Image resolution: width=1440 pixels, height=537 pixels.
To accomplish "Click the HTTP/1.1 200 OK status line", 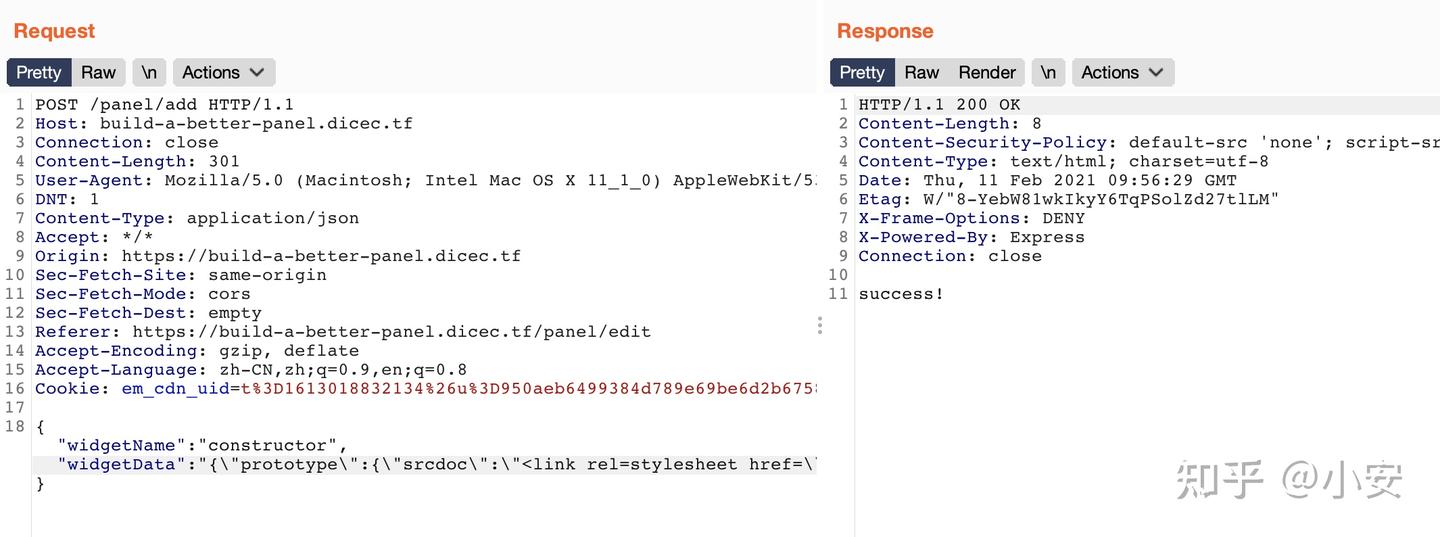I will tap(939, 104).
